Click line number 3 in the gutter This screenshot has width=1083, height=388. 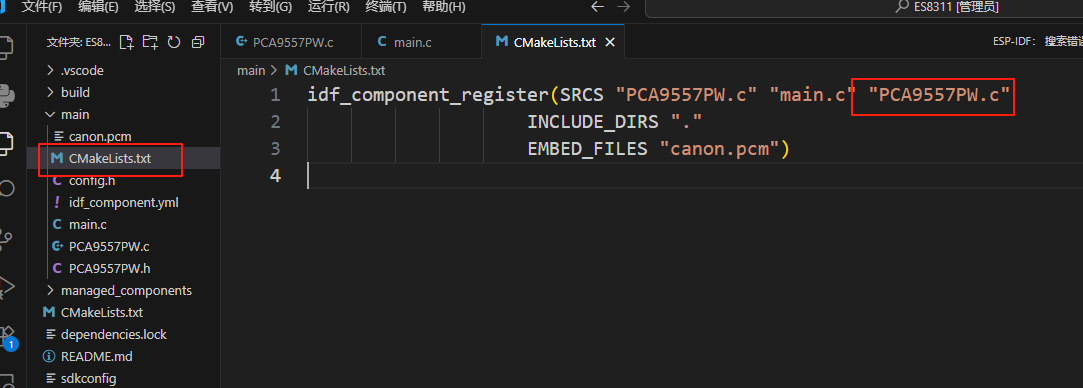276,149
